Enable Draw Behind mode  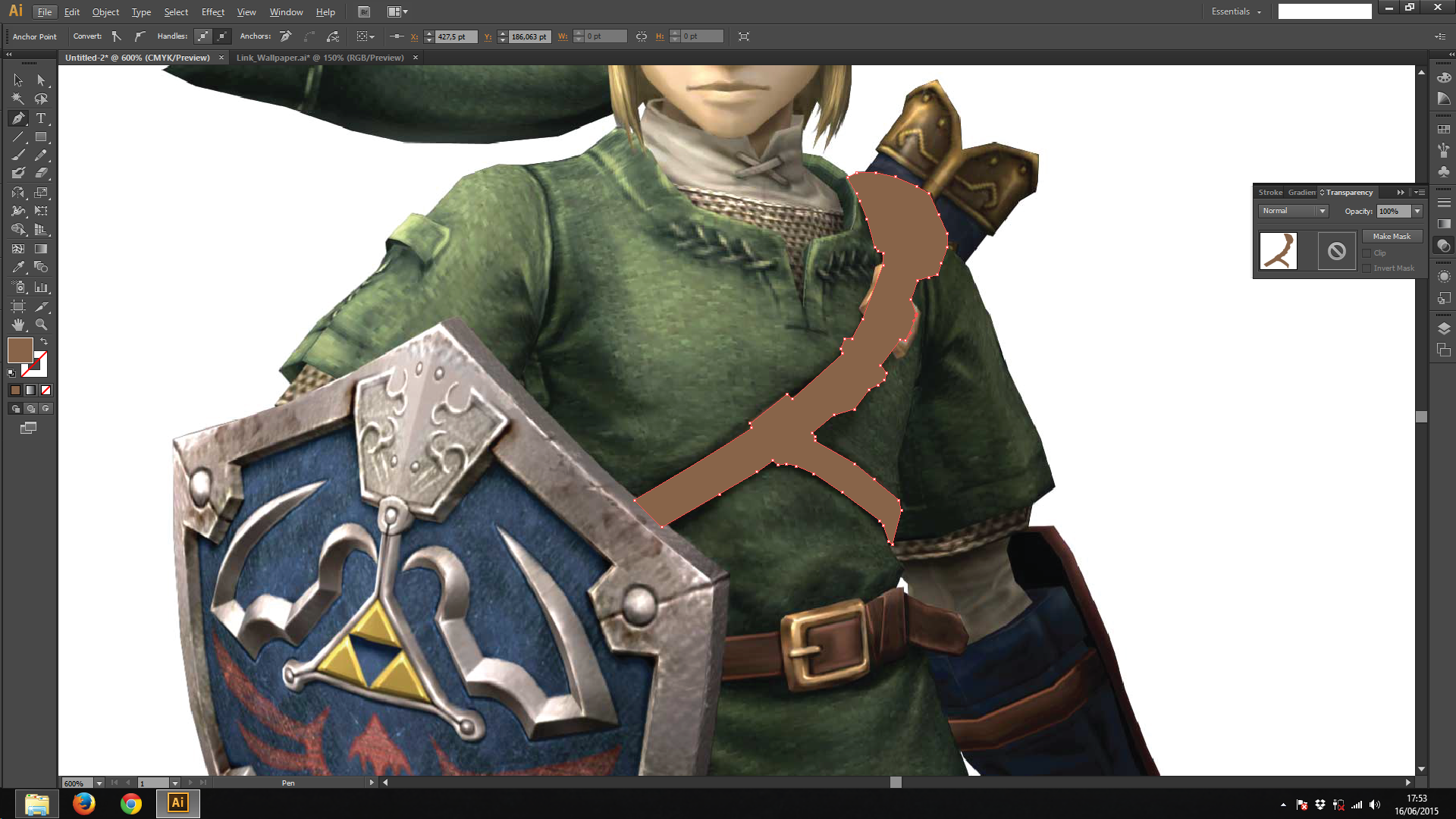[x=30, y=408]
